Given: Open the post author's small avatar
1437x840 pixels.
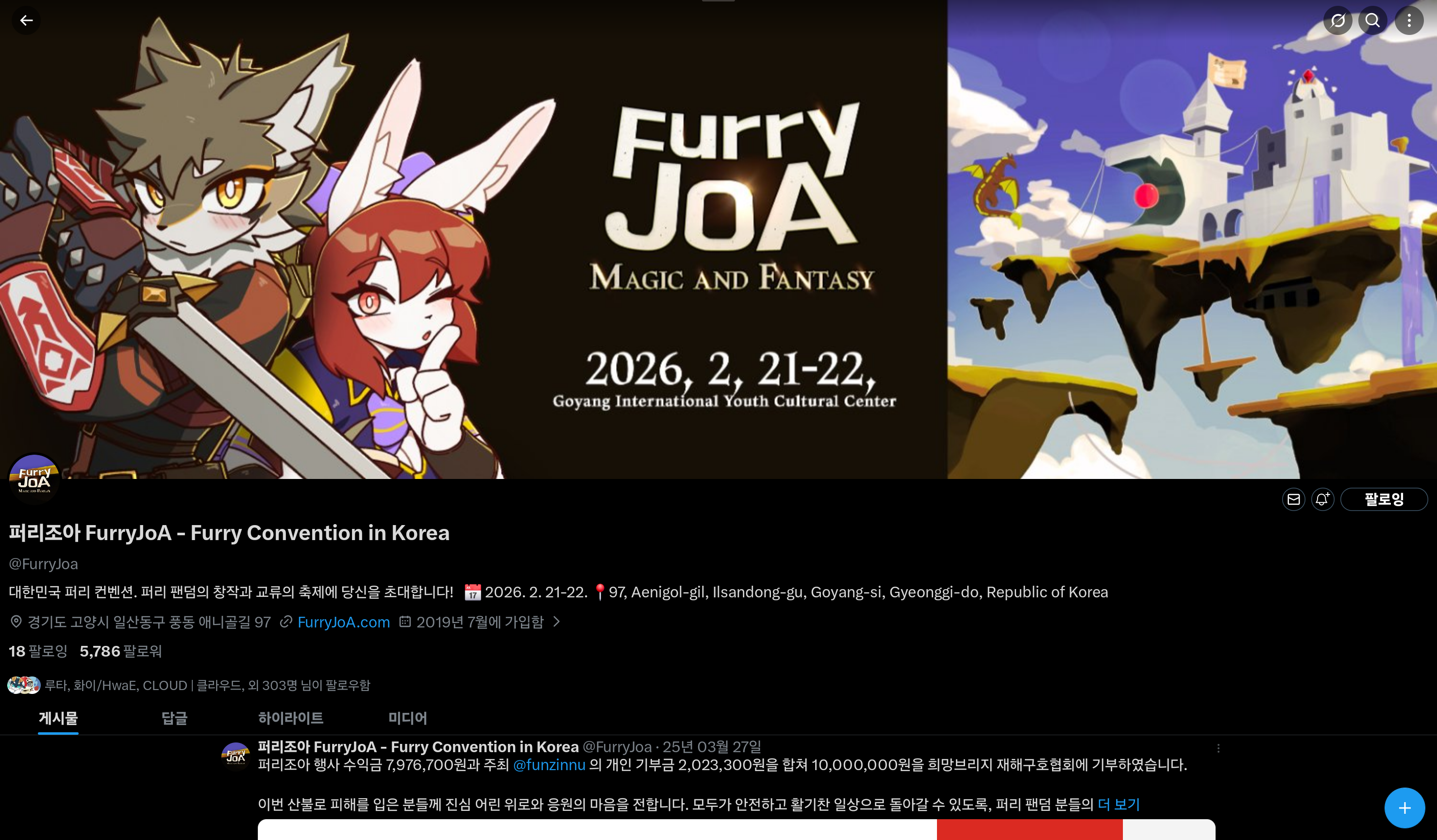Looking at the screenshot, I should click(235, 756).
